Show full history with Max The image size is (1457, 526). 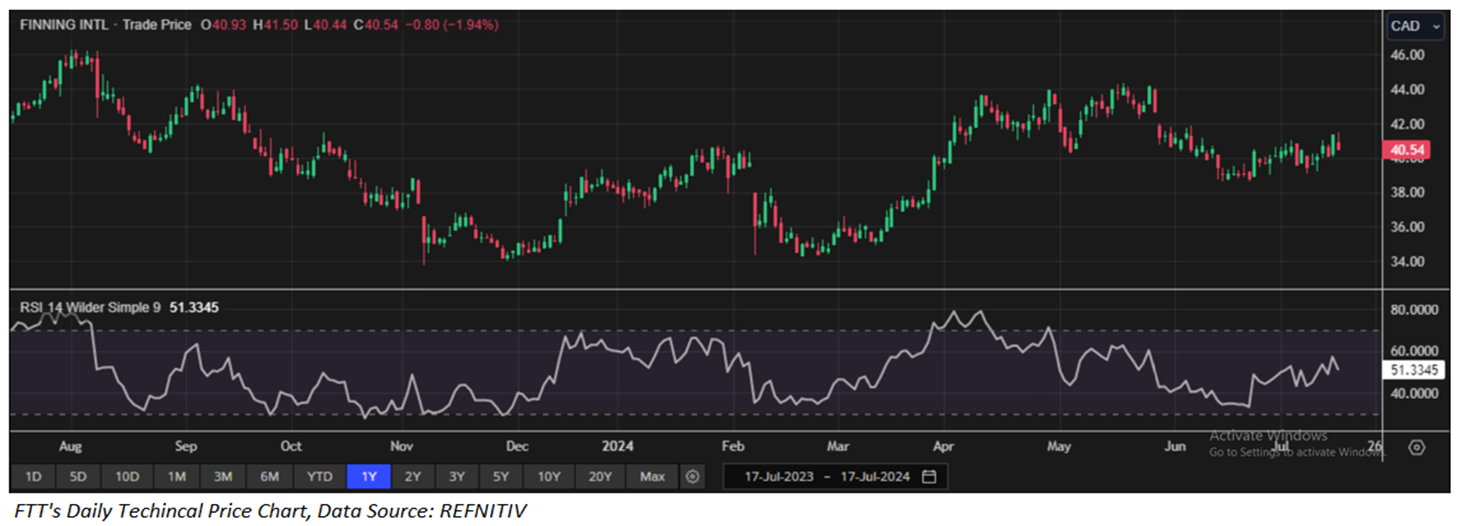(652, 477)
